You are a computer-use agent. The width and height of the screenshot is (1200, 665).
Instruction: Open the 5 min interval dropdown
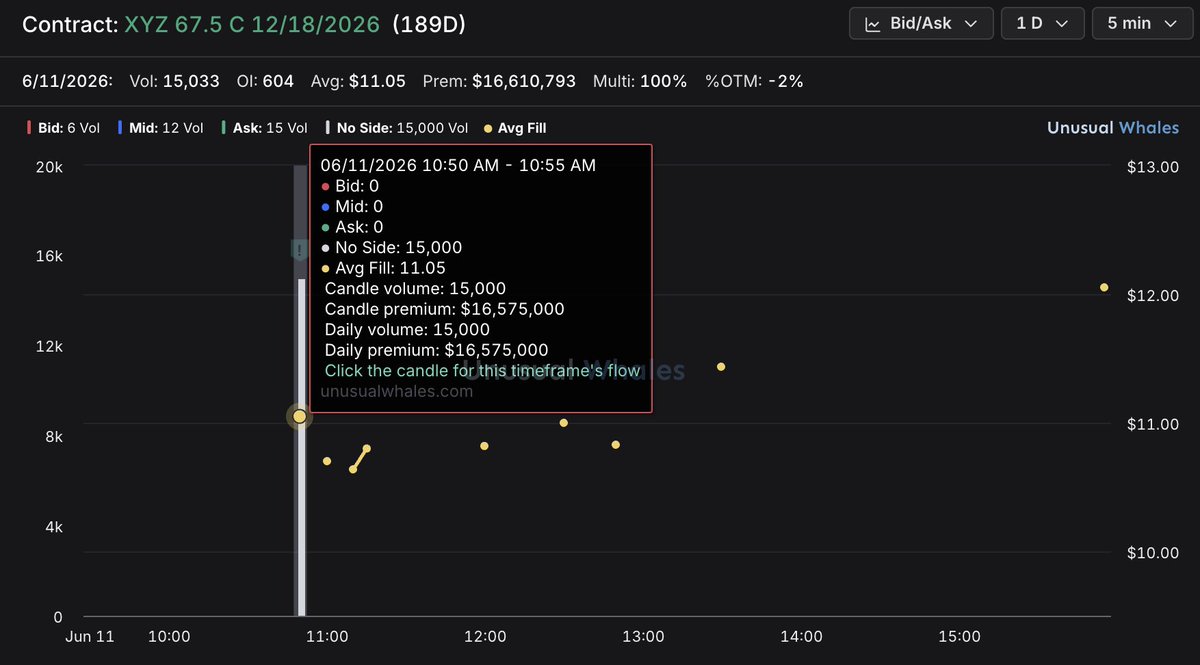tap(1142, 23)
